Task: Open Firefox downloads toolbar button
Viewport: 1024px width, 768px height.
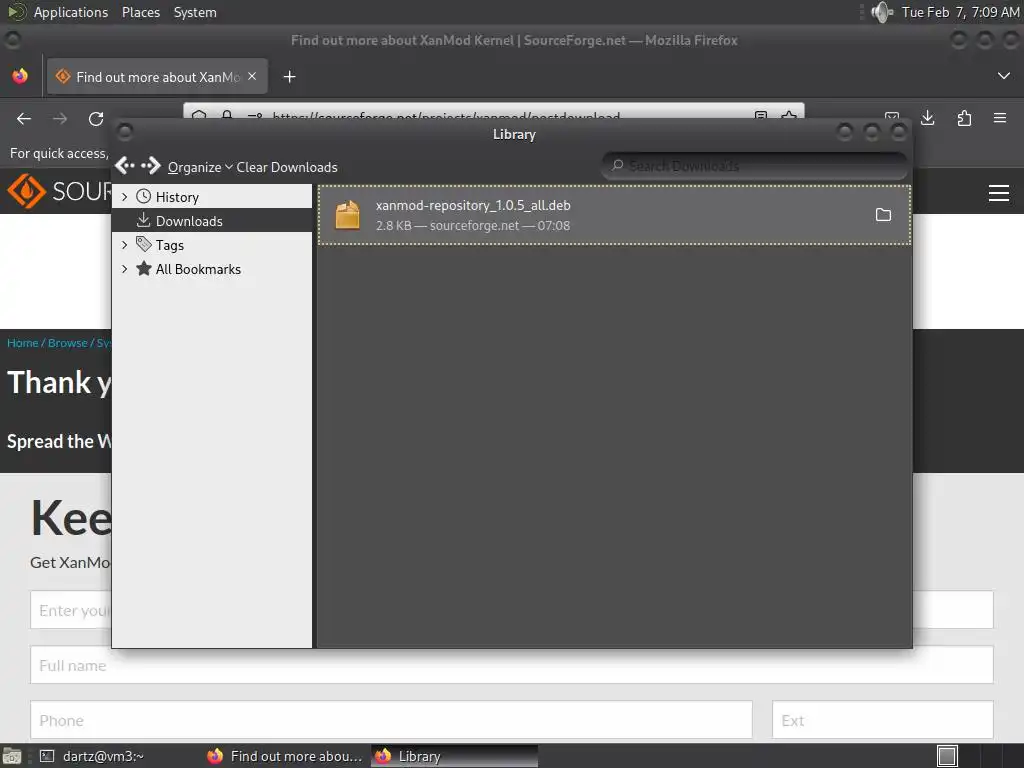Action: [x=927, y=118]
